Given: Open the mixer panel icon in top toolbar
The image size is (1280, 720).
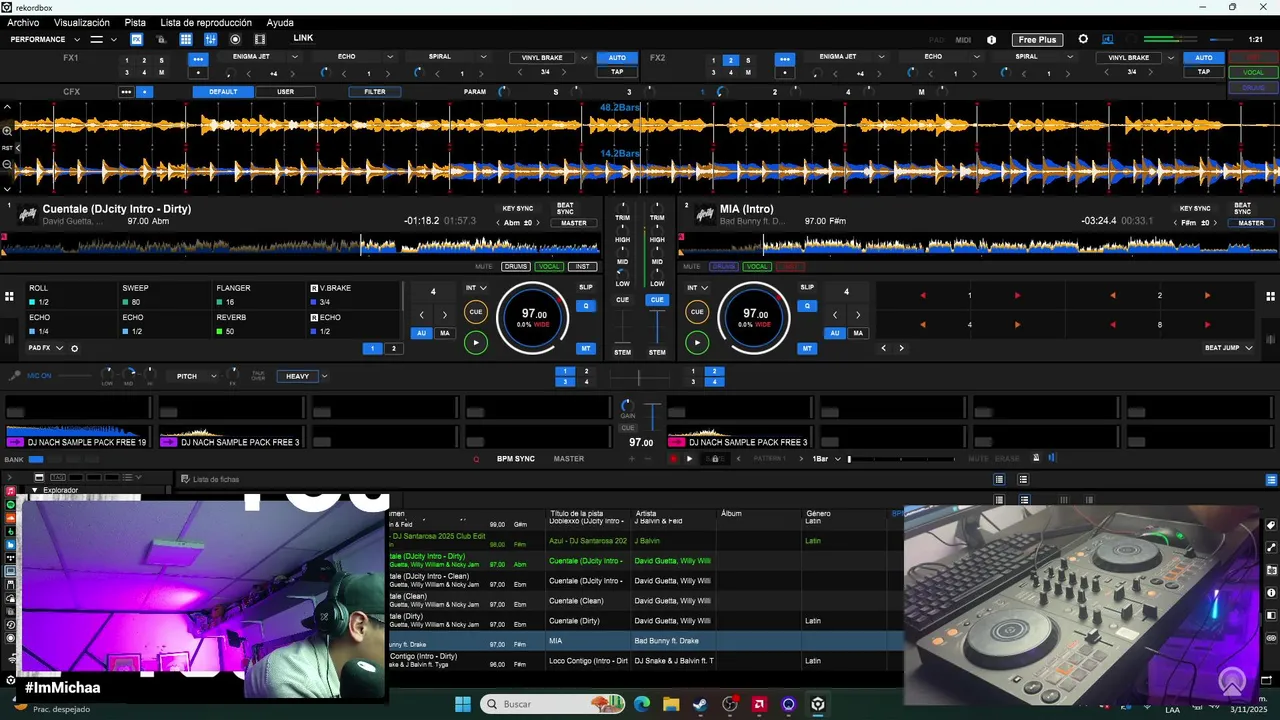Looking at the screenshot, I should [210, 39].
